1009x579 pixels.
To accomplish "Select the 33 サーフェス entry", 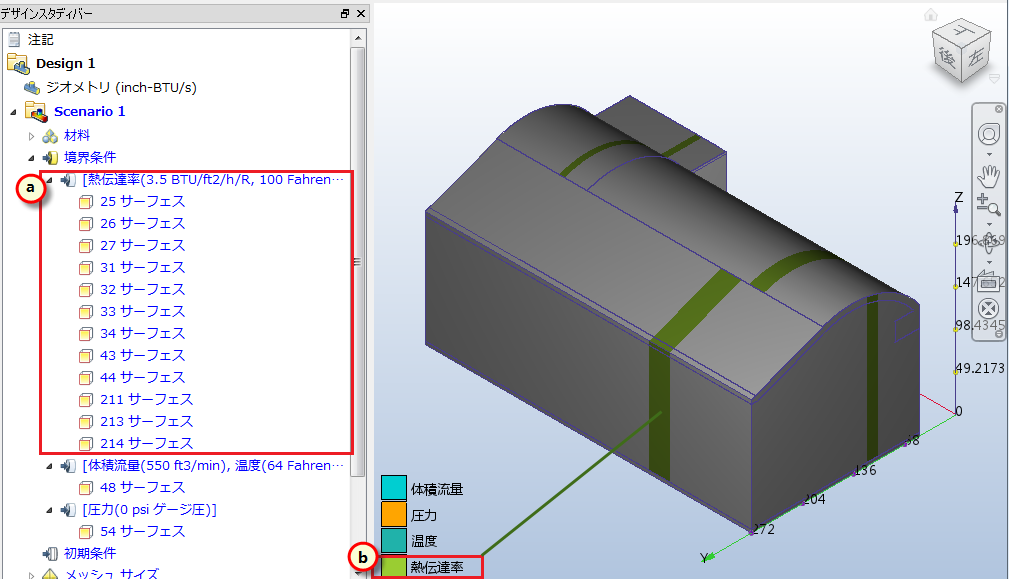I will click(x=142, y=312).
